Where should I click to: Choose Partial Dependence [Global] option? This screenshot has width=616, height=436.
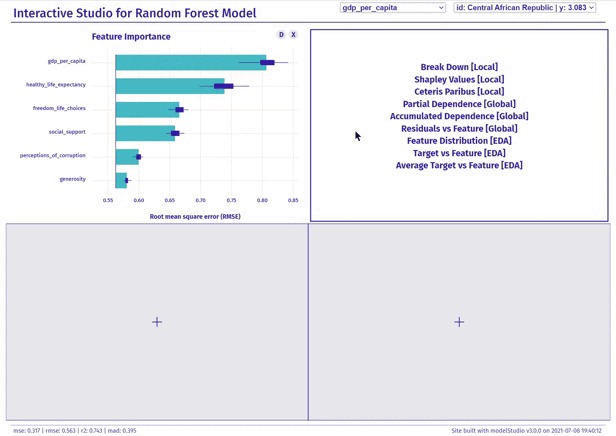459,104
